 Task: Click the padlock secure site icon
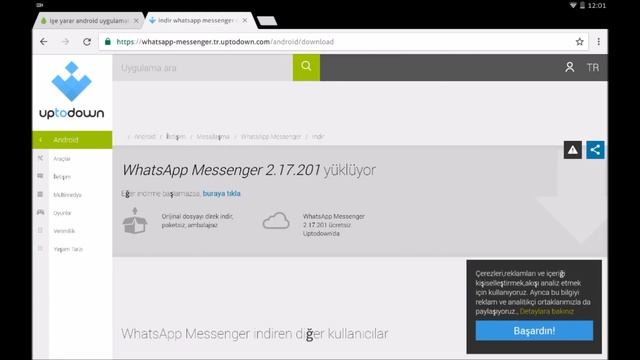coord(108,42)
